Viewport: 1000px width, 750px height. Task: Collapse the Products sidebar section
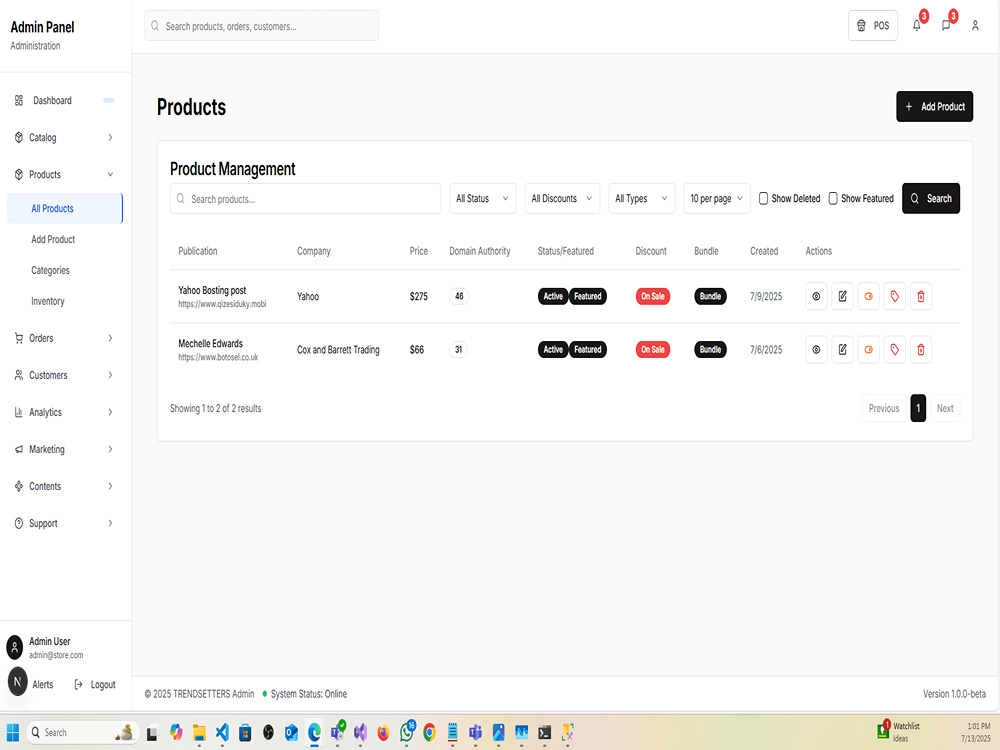tap(64, 174)
